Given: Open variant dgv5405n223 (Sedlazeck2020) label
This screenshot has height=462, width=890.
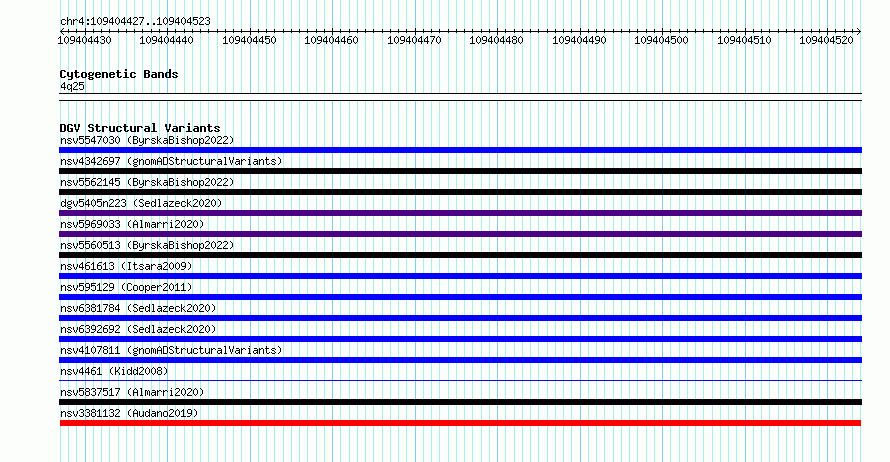Looking at the screenshot, I should [141, 203].
